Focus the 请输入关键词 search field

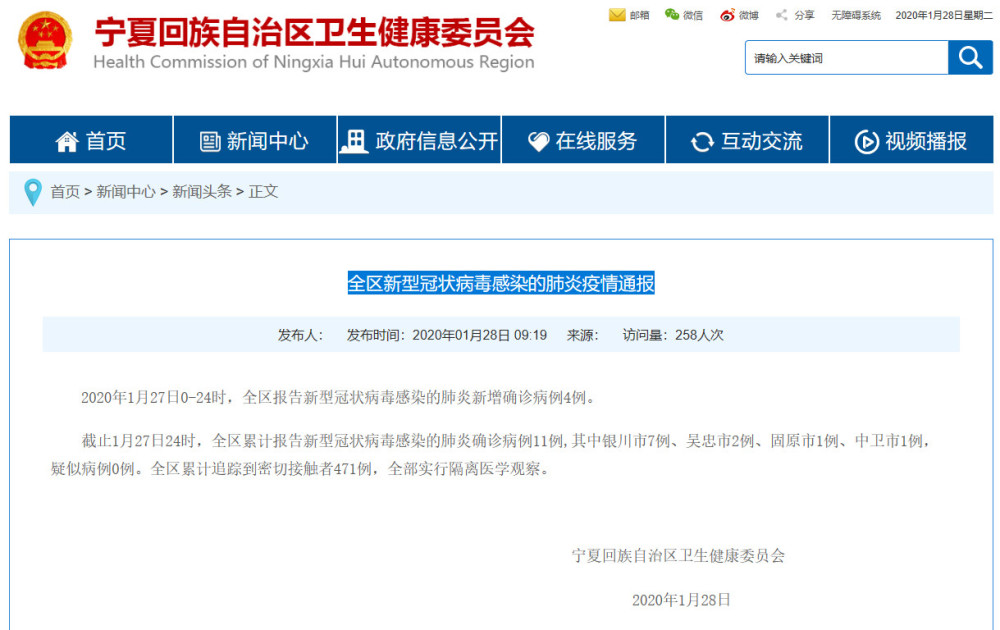[x=846, y=58]
